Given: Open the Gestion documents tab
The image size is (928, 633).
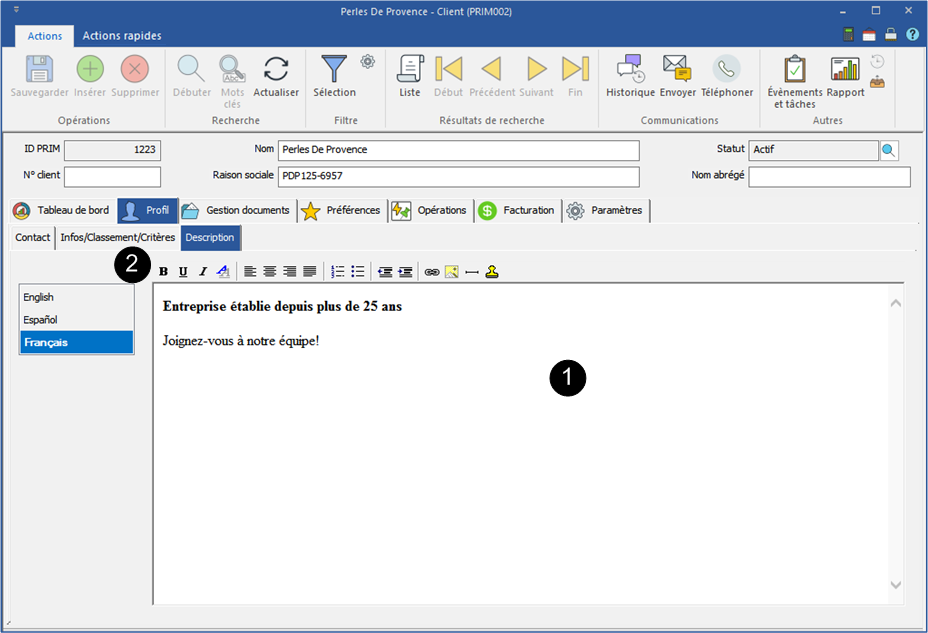Looking at the screenshot, I should [236, 211].
